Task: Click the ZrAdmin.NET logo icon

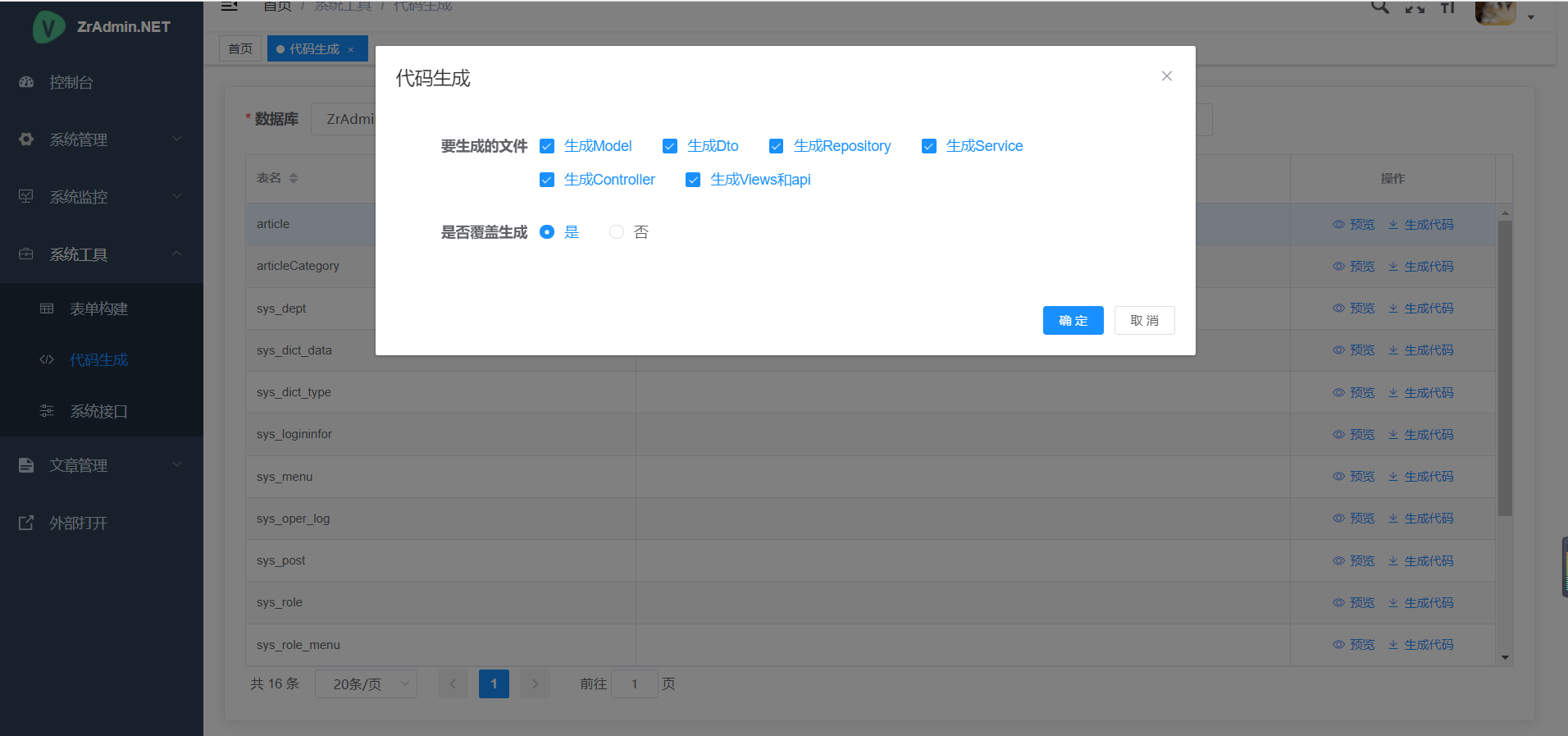Action: click(x=48, y=27)
